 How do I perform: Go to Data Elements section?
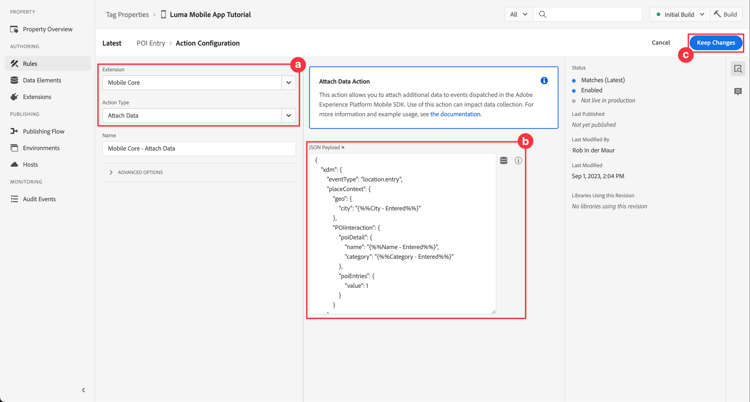42,80
